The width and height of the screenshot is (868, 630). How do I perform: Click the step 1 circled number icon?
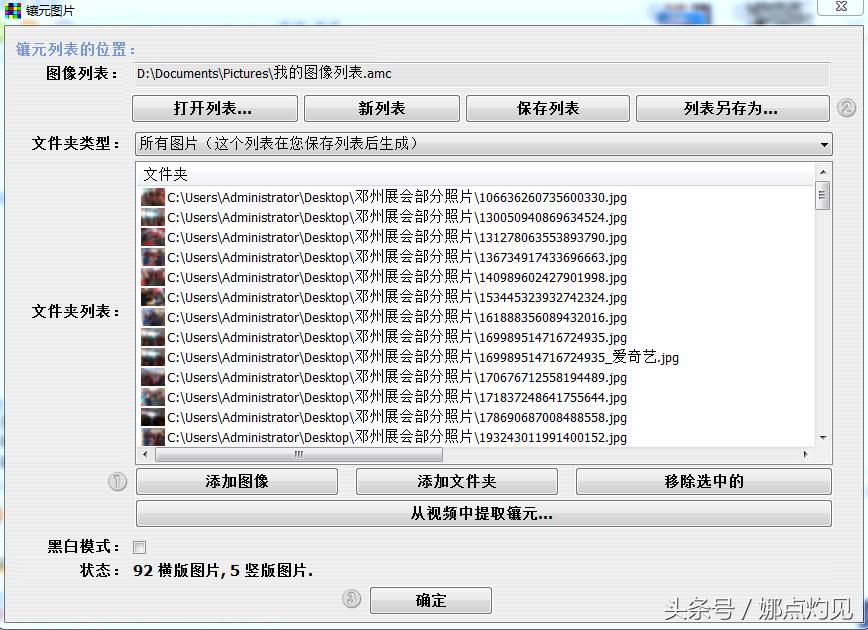[118, 482]
